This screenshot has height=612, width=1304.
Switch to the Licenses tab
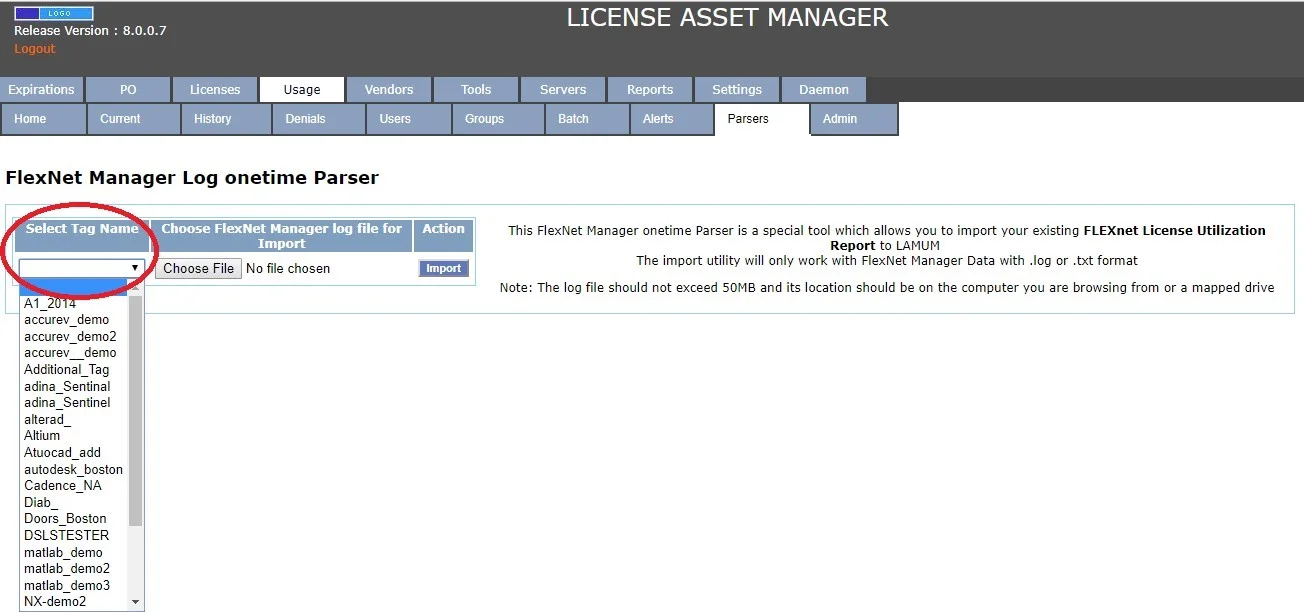click(215, 90)
